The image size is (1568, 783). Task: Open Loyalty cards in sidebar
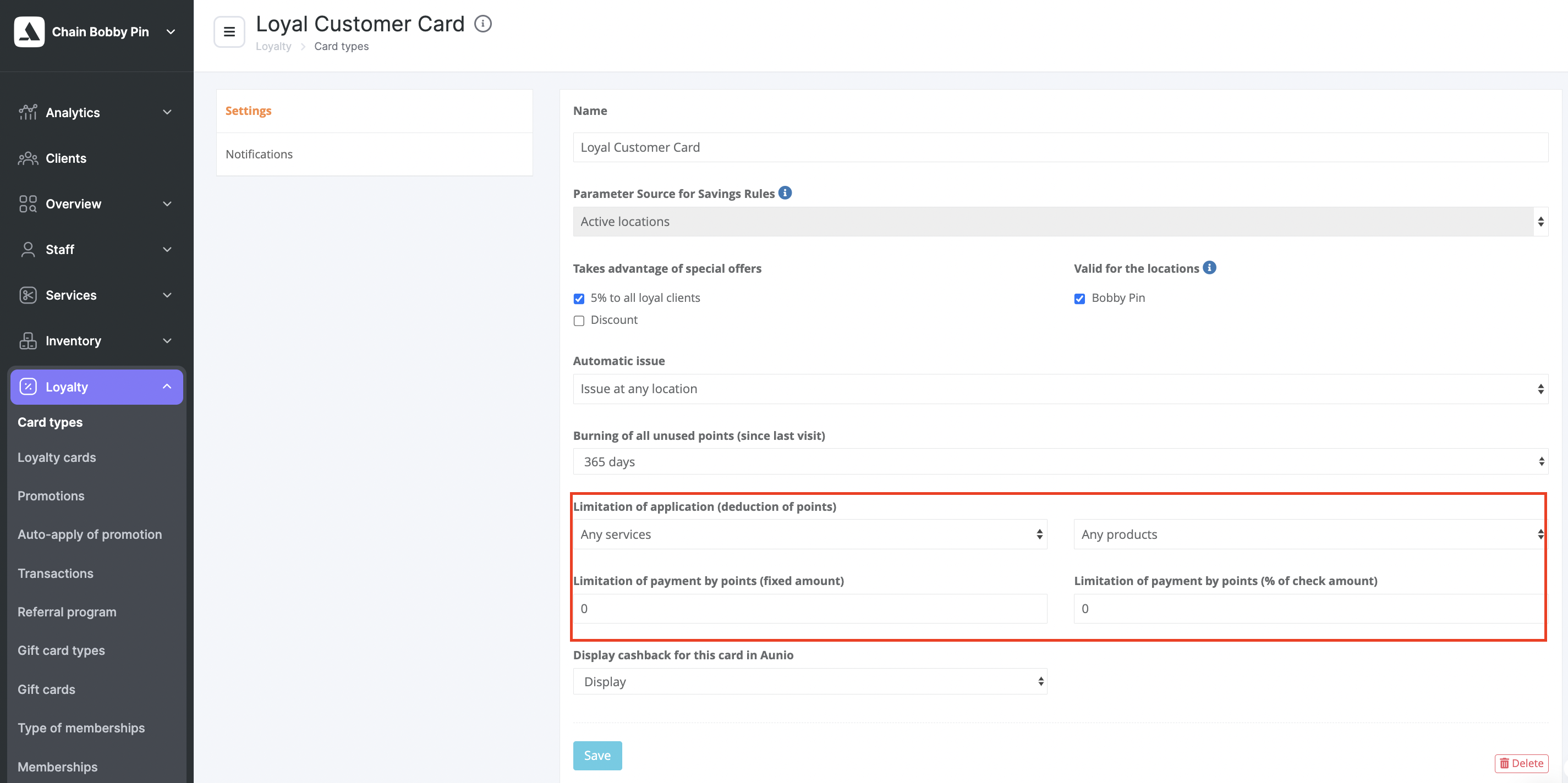[x=57, y=457]
